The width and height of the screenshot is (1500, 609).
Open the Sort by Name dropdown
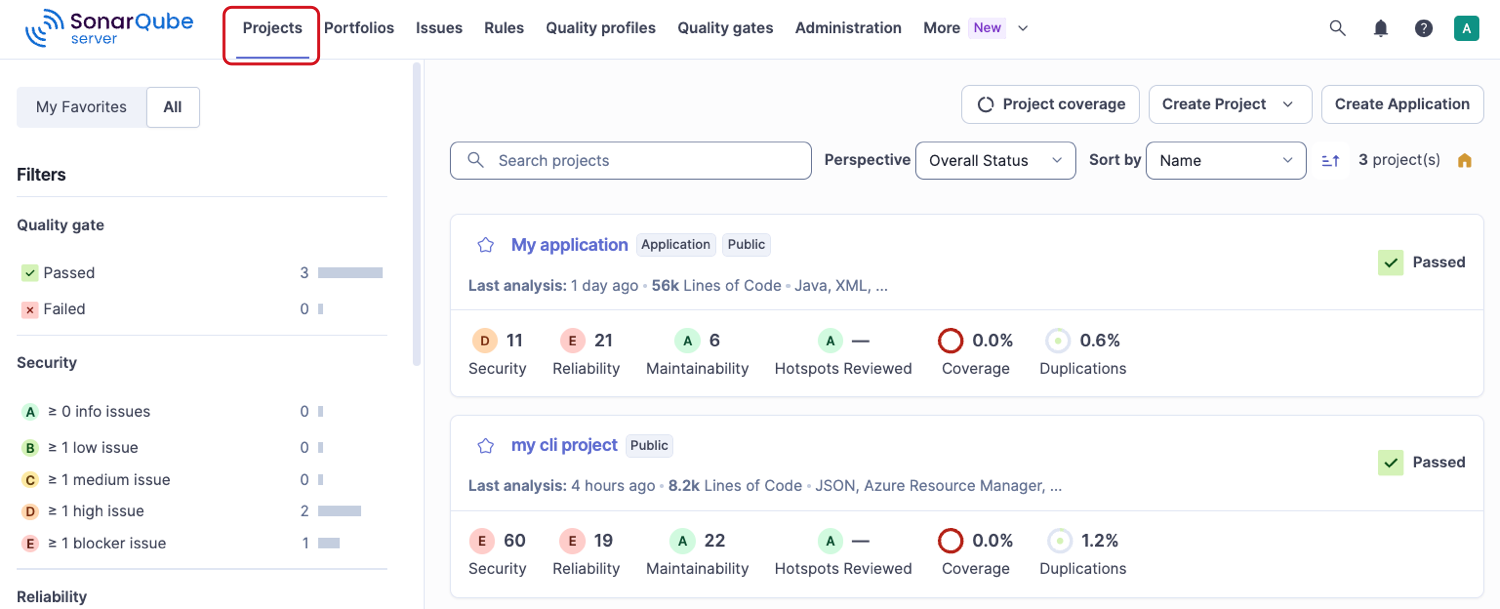coord(1226,160)
